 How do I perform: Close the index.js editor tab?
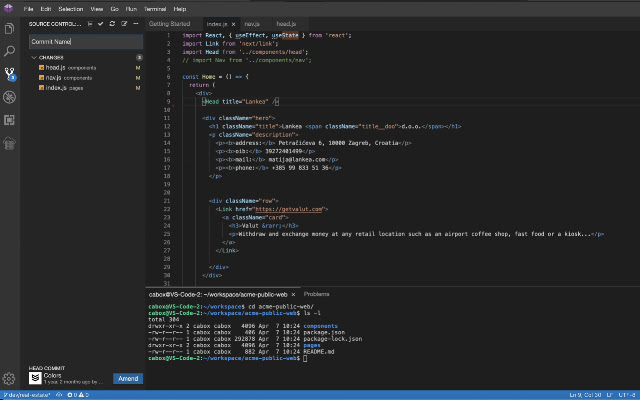(x=233, y=24)
